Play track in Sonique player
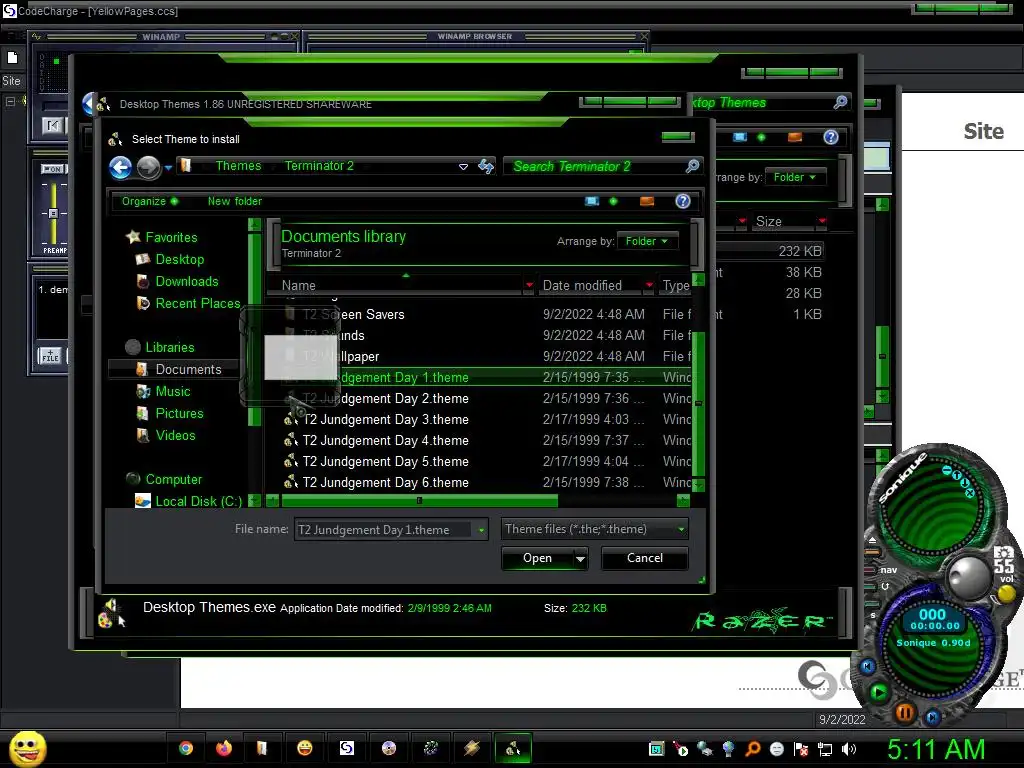The width and height of the screenshot is (1024, 768). 879,692
